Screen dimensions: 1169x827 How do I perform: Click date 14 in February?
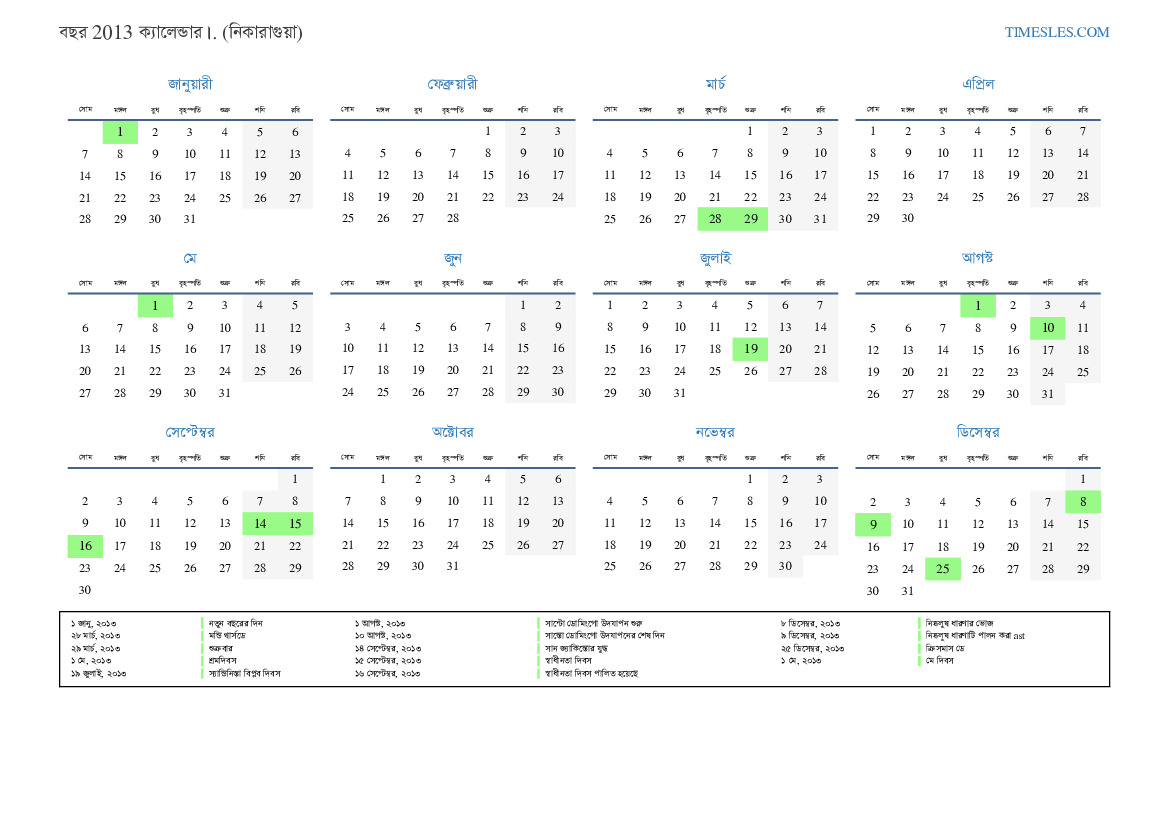[x=453, y=175]
